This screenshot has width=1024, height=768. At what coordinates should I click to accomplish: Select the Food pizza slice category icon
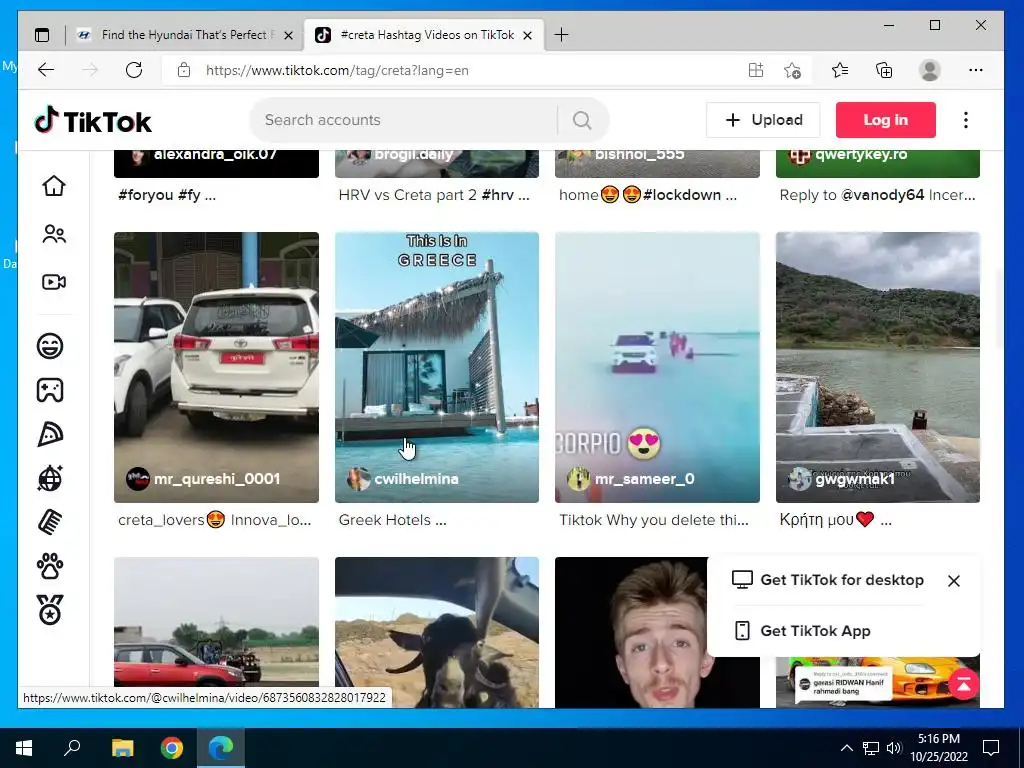(50, 434)
